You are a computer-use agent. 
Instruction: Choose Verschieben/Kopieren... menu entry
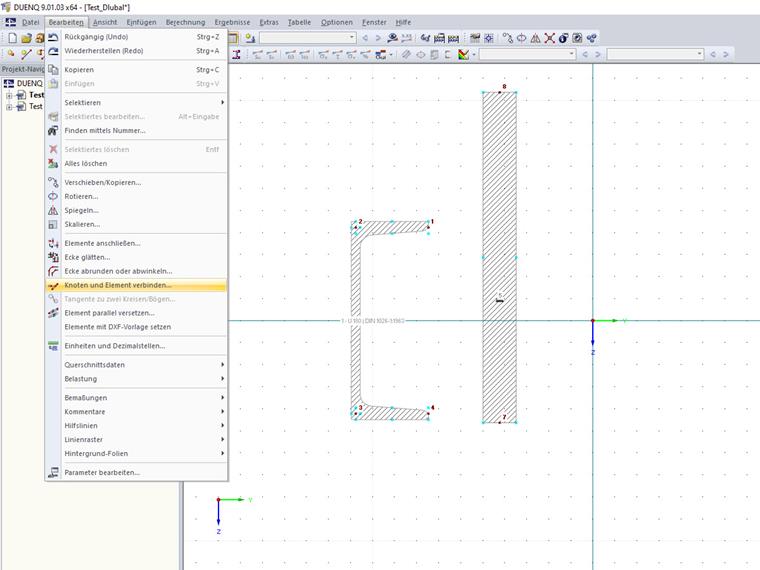pos(136,183)
